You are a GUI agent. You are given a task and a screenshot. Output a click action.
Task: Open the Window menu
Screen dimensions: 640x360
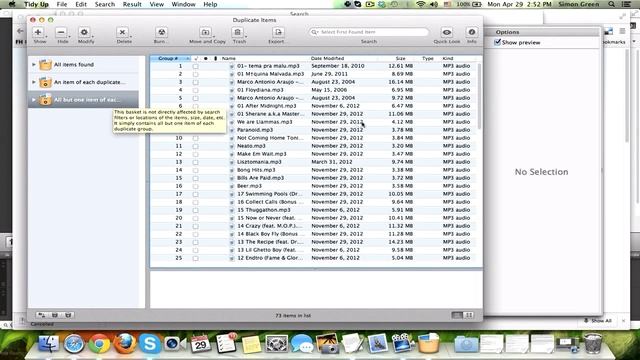tap(183, 4)
